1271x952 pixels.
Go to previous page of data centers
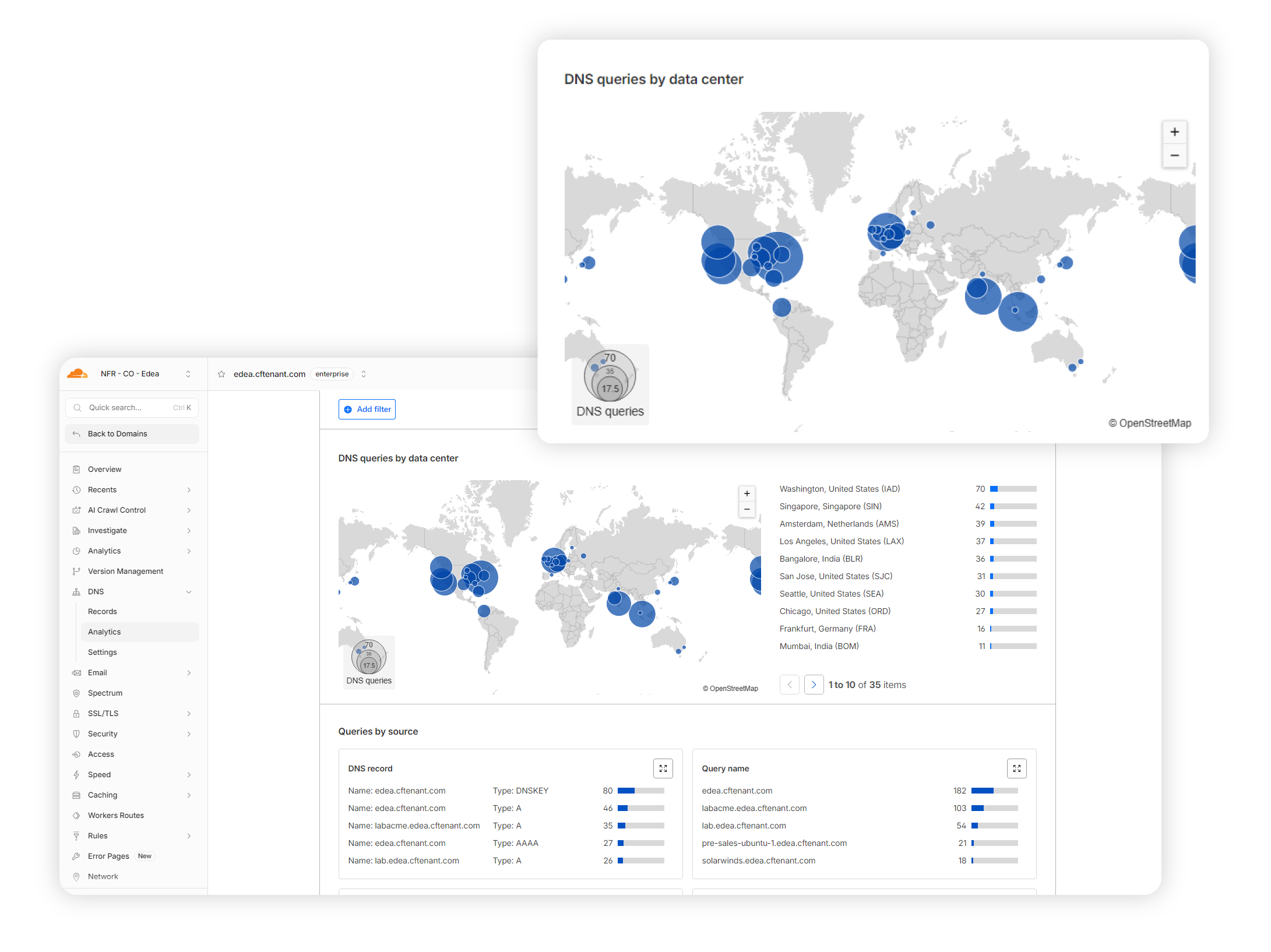(790, 685)
